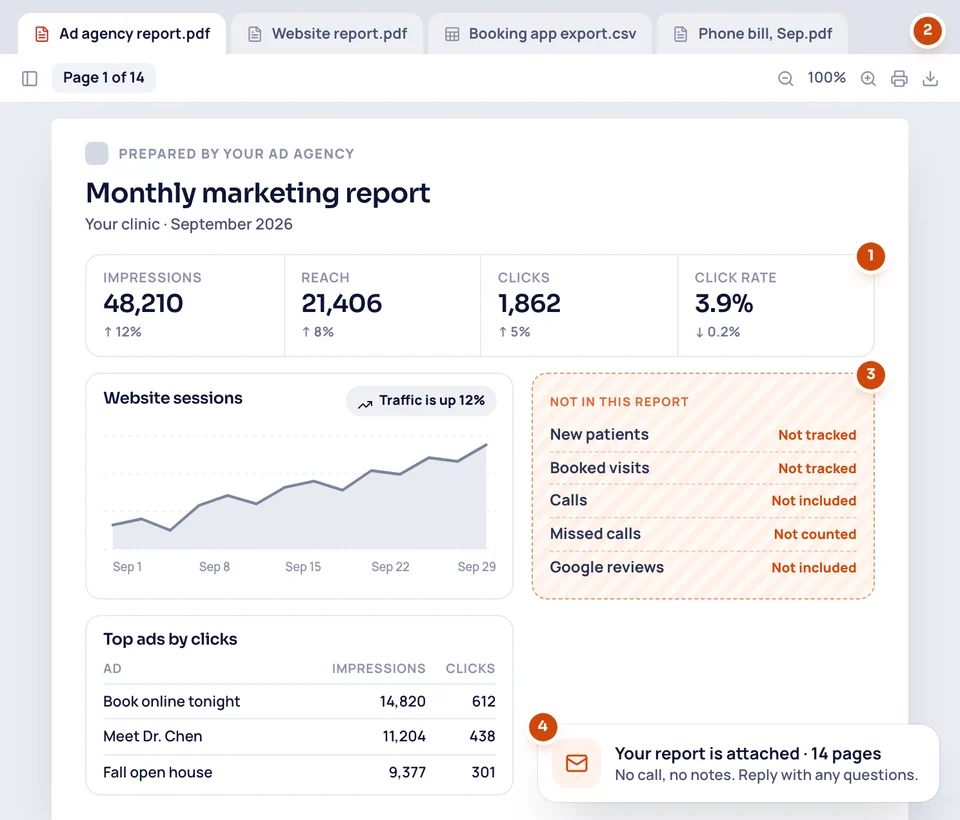Click 'Not tracked' beside Booked visits
The image size is (960, 820).
pyautogui.click(x=817, y=468)
